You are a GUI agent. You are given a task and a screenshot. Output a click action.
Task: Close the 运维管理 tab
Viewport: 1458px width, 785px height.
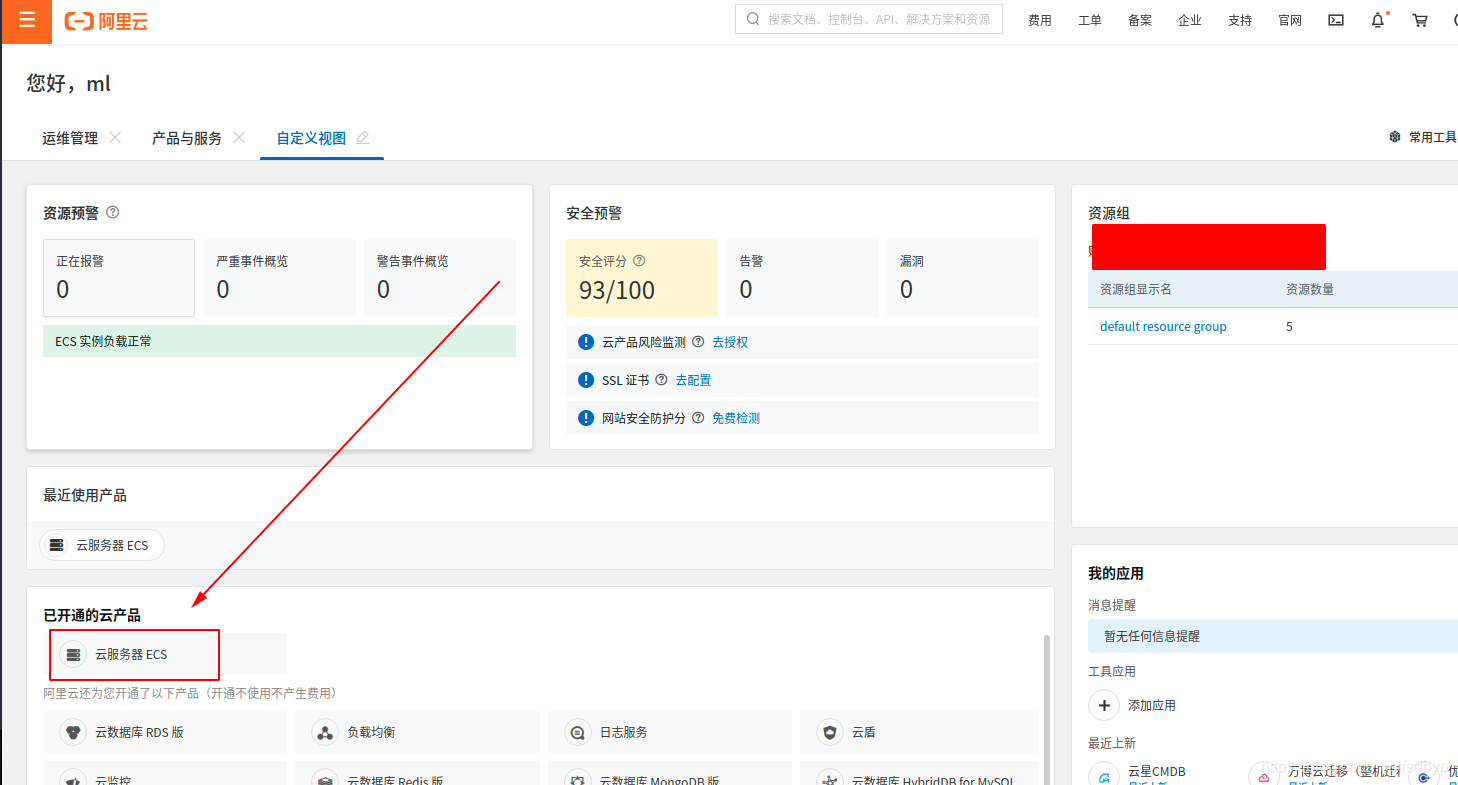coord(115,138)
